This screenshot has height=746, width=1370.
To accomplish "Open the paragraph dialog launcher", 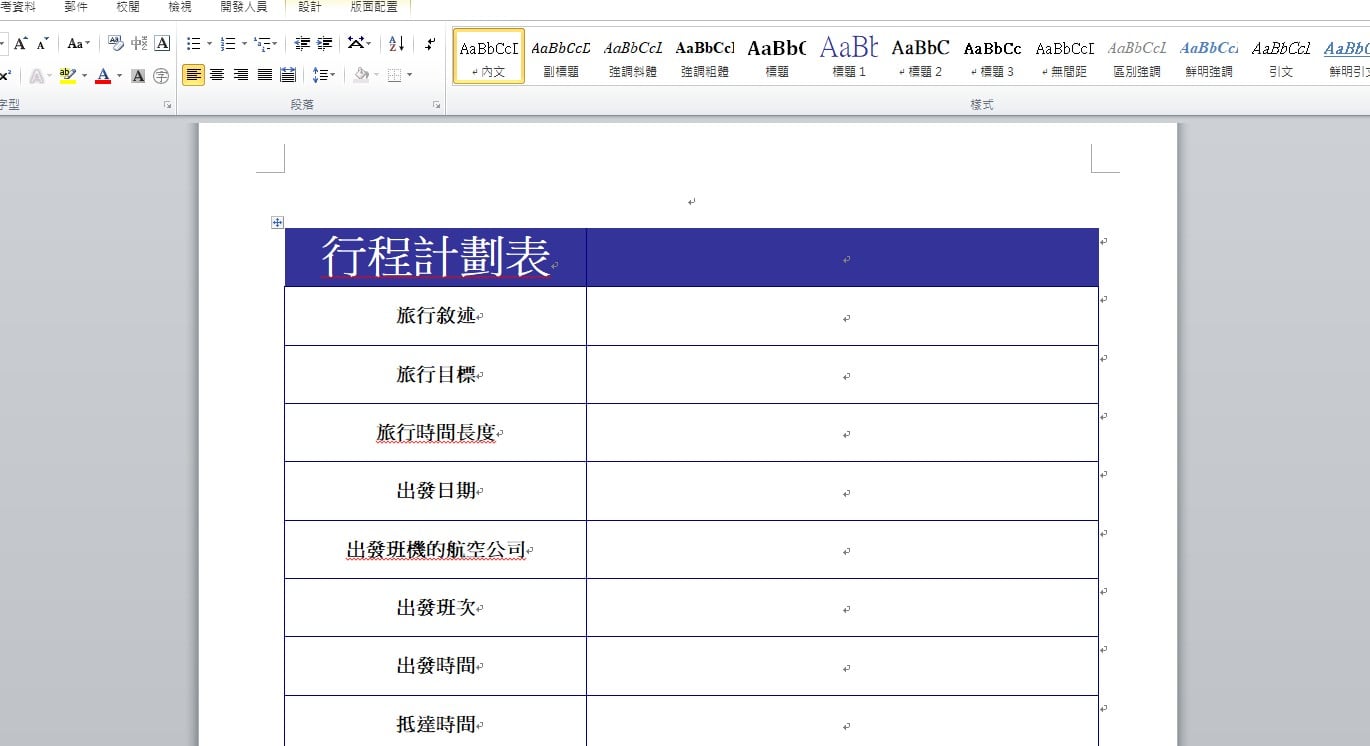I will tap(437, 104).
